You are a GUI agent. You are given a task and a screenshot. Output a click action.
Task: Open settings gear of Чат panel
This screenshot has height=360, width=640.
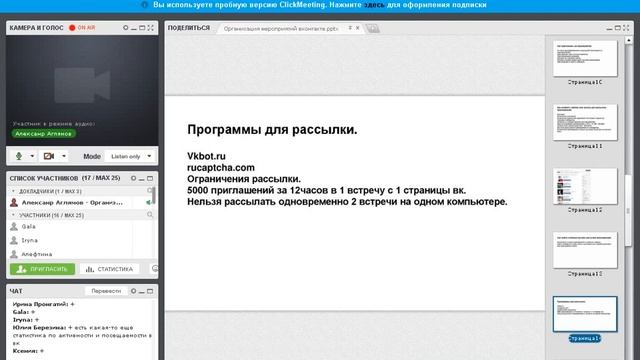[x=133, y=291]
